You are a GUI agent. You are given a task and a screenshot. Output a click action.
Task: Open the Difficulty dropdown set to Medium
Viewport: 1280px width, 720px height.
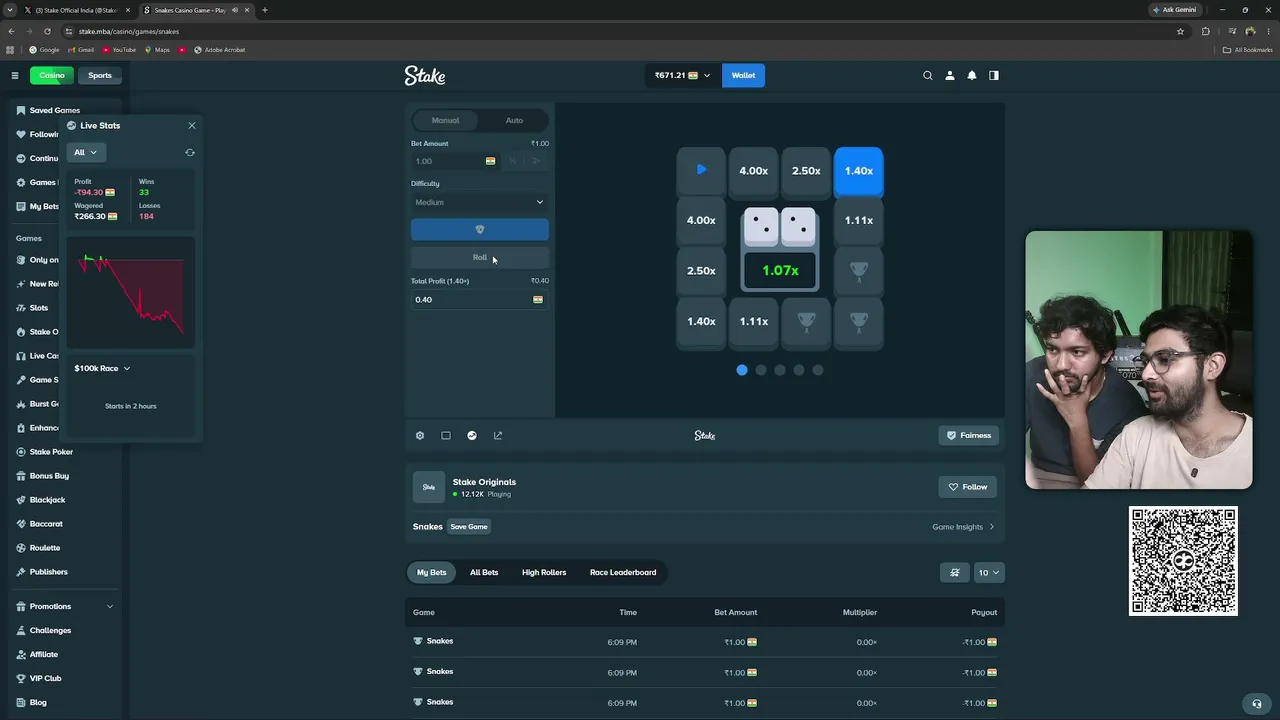pyautogui.click(x=480, y=202)
